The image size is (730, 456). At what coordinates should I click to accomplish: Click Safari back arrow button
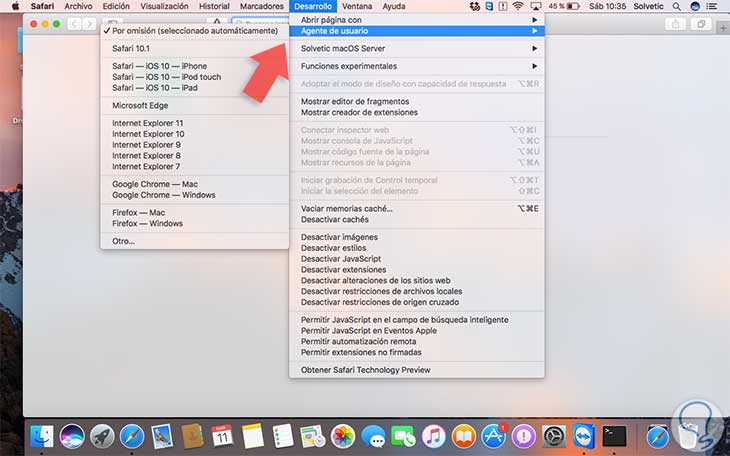click(x=74, y=24)
